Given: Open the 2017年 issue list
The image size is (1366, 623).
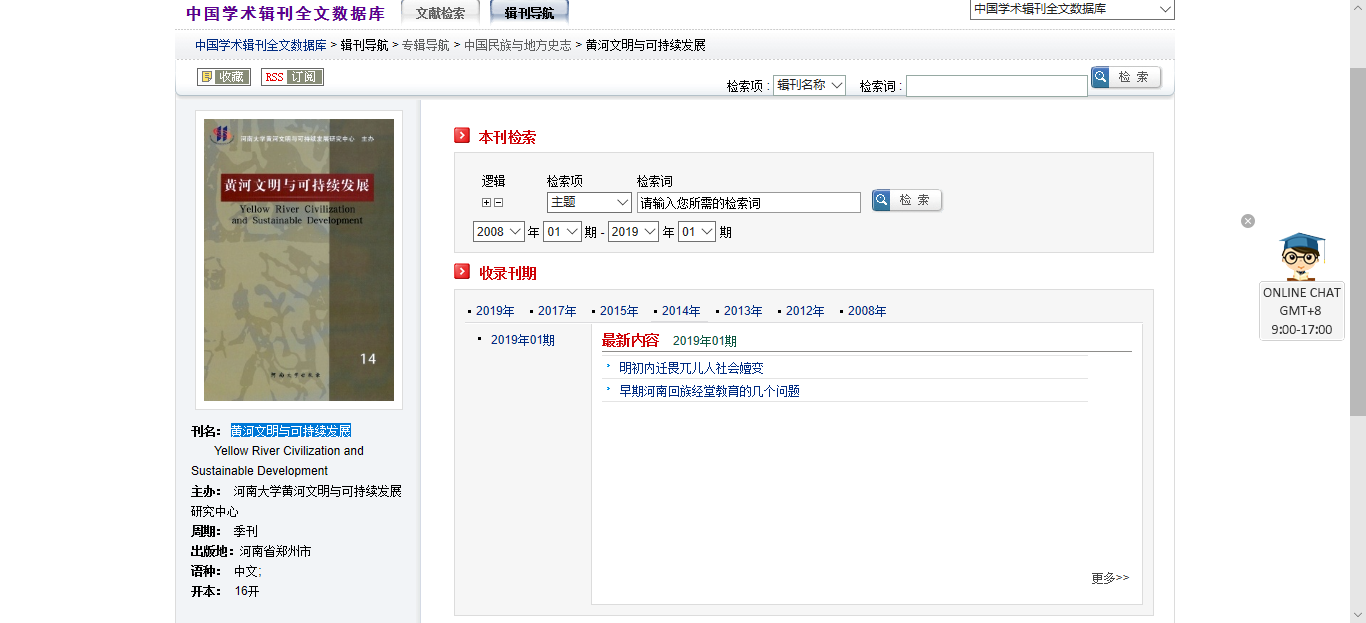Looking at the screenshot, I should (557, 311).
